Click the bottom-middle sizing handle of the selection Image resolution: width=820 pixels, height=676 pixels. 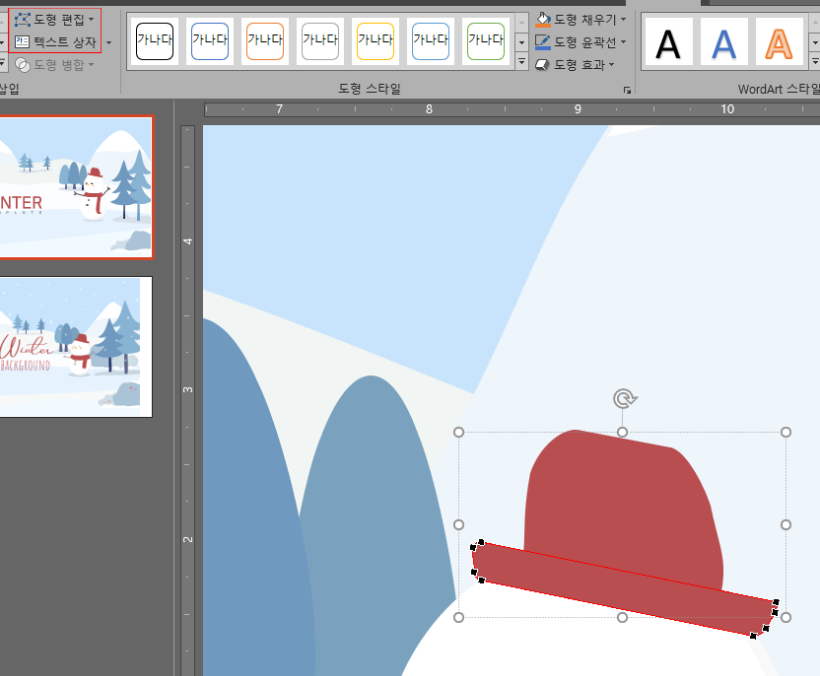click(622, 617)
